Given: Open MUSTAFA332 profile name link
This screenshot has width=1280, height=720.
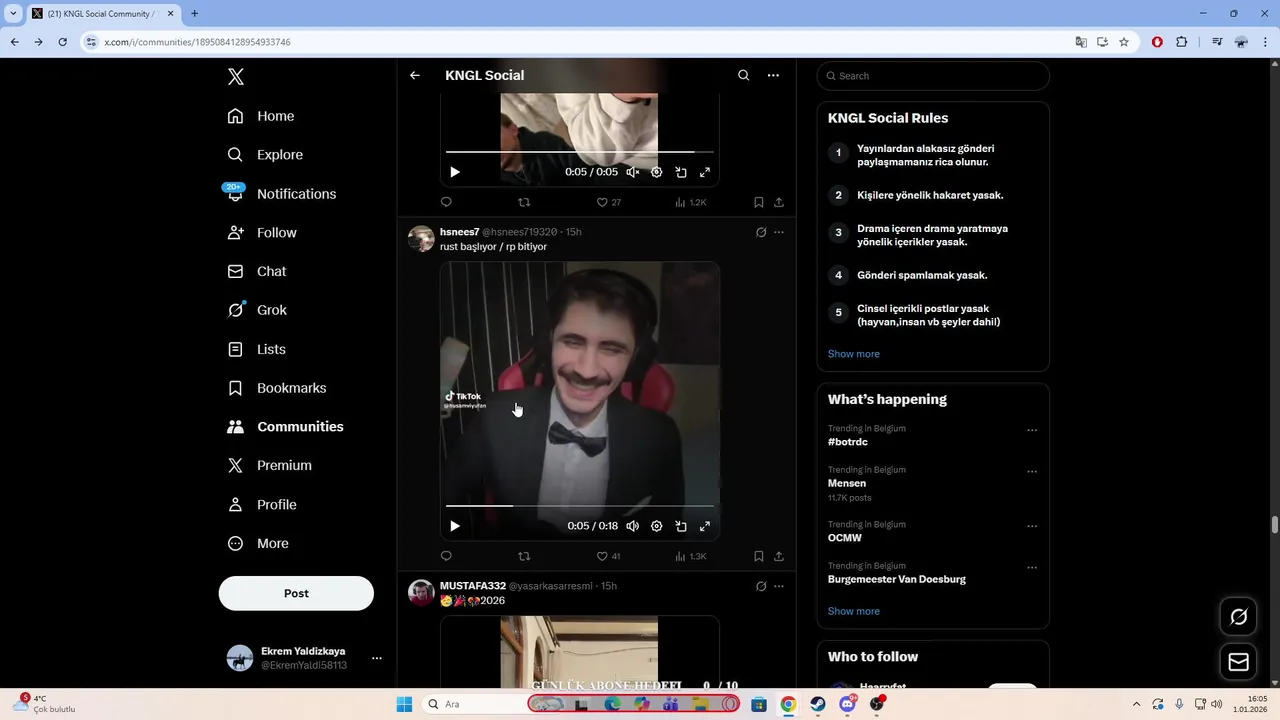Looking at the screenshot, I should tap(473, 586).
